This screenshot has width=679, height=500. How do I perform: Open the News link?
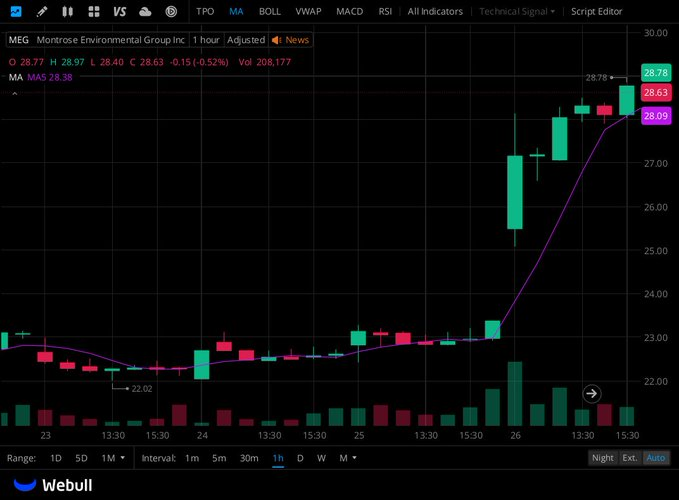(x=297, y=40)
